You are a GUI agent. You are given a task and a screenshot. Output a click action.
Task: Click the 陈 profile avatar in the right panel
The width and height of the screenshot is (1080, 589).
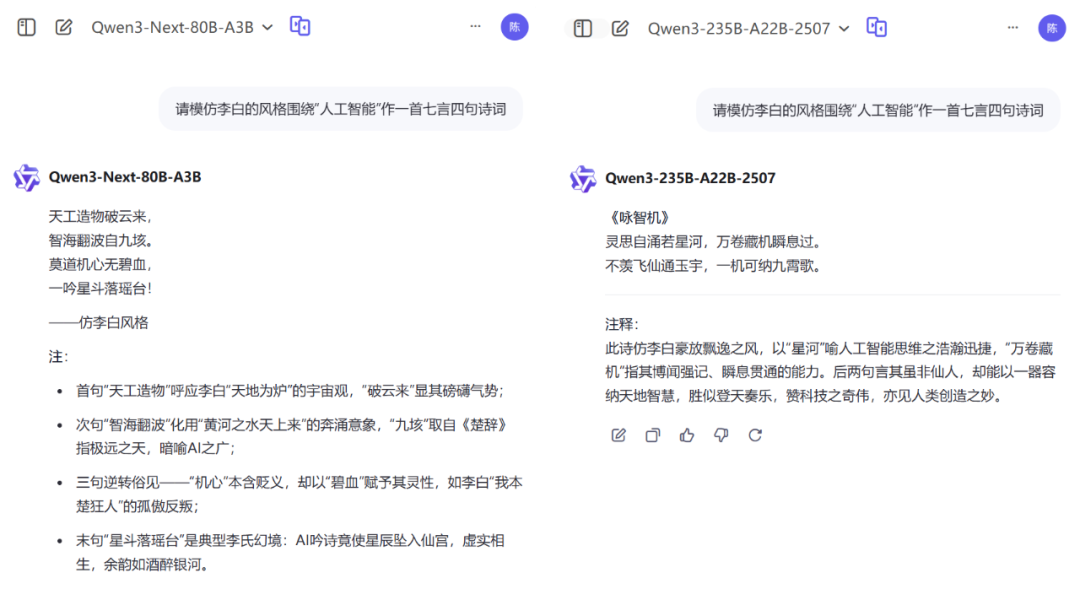1052,27
